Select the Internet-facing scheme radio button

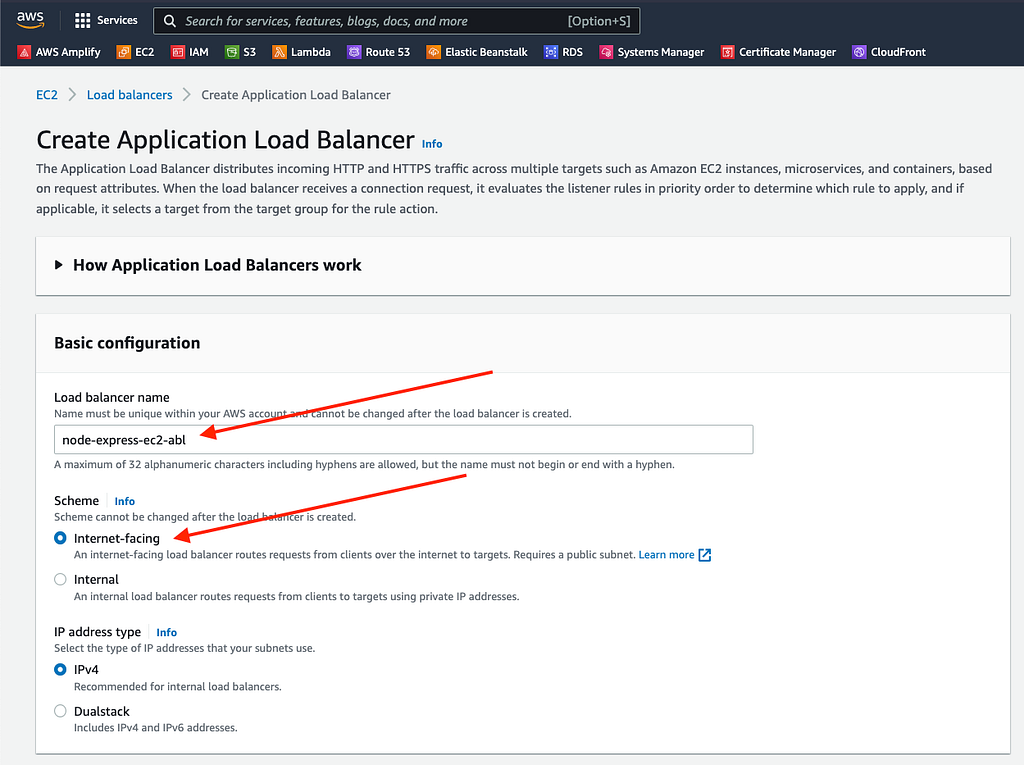[x=61, y=538]
